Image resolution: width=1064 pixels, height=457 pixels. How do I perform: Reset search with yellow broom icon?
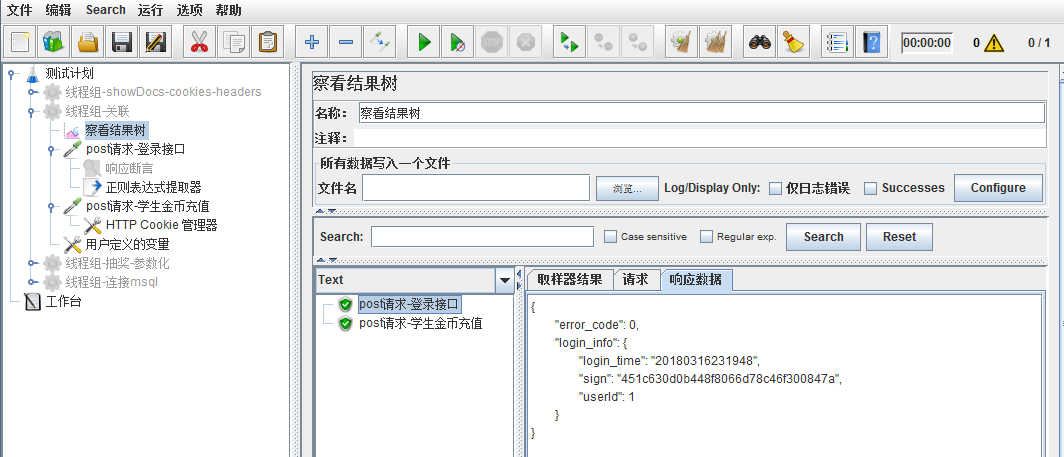coord(792,43)
